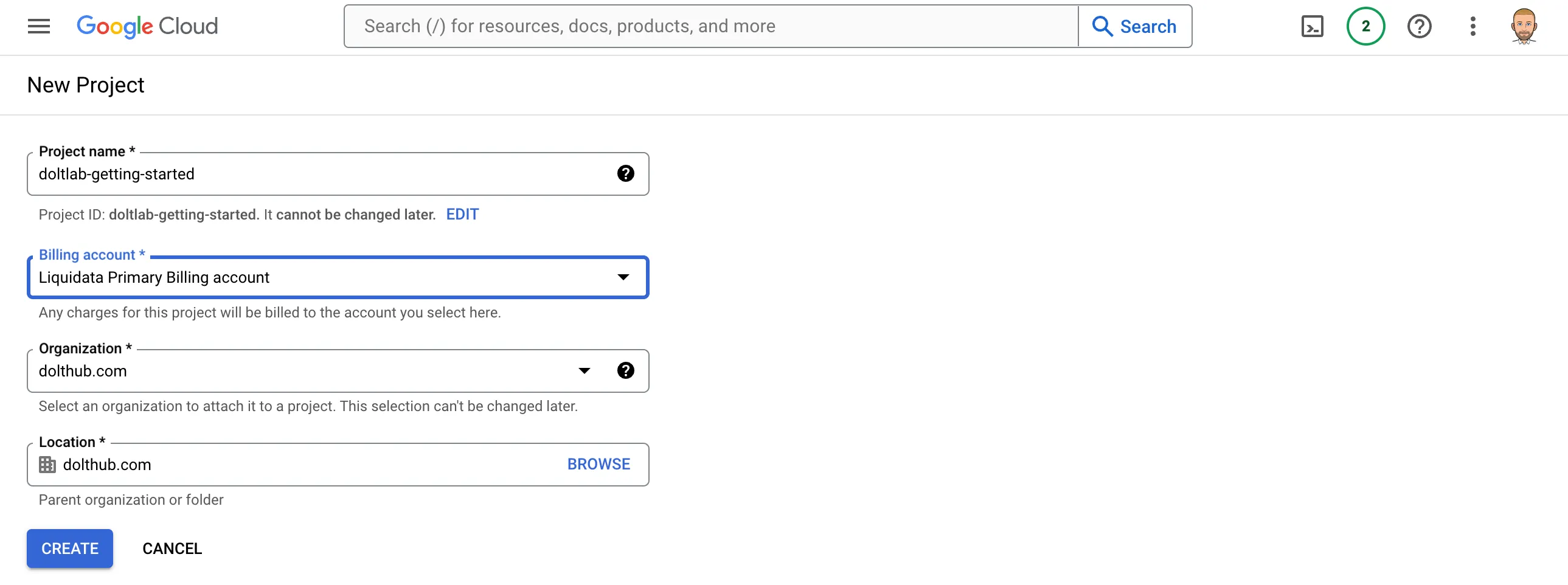Expand the Organization dropdown arrow

584,371
